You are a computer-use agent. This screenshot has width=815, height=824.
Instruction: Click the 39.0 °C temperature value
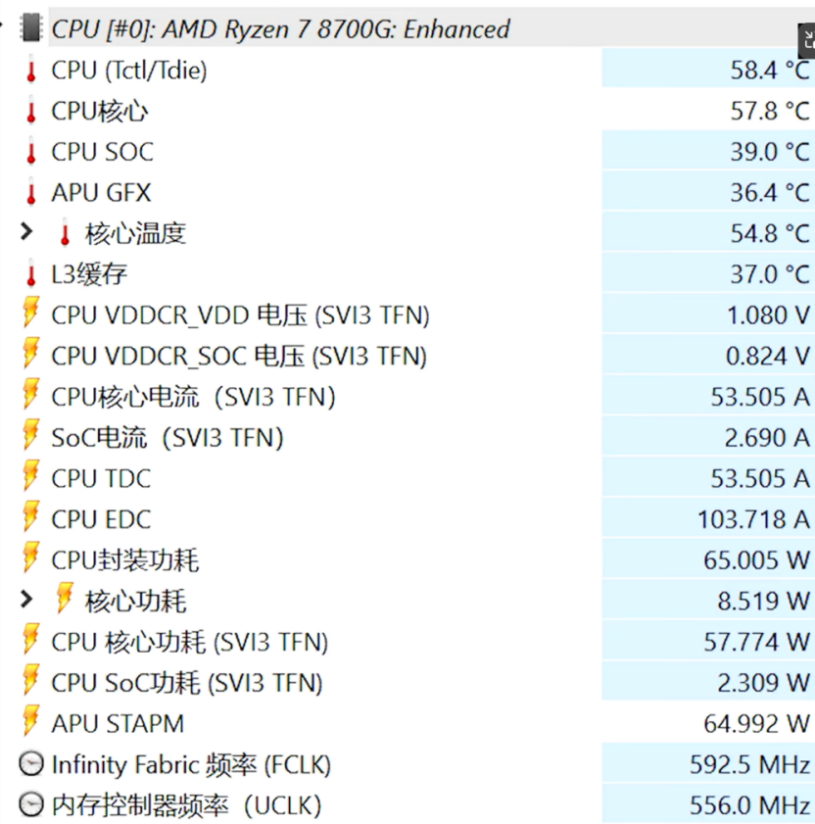[770, 152]
